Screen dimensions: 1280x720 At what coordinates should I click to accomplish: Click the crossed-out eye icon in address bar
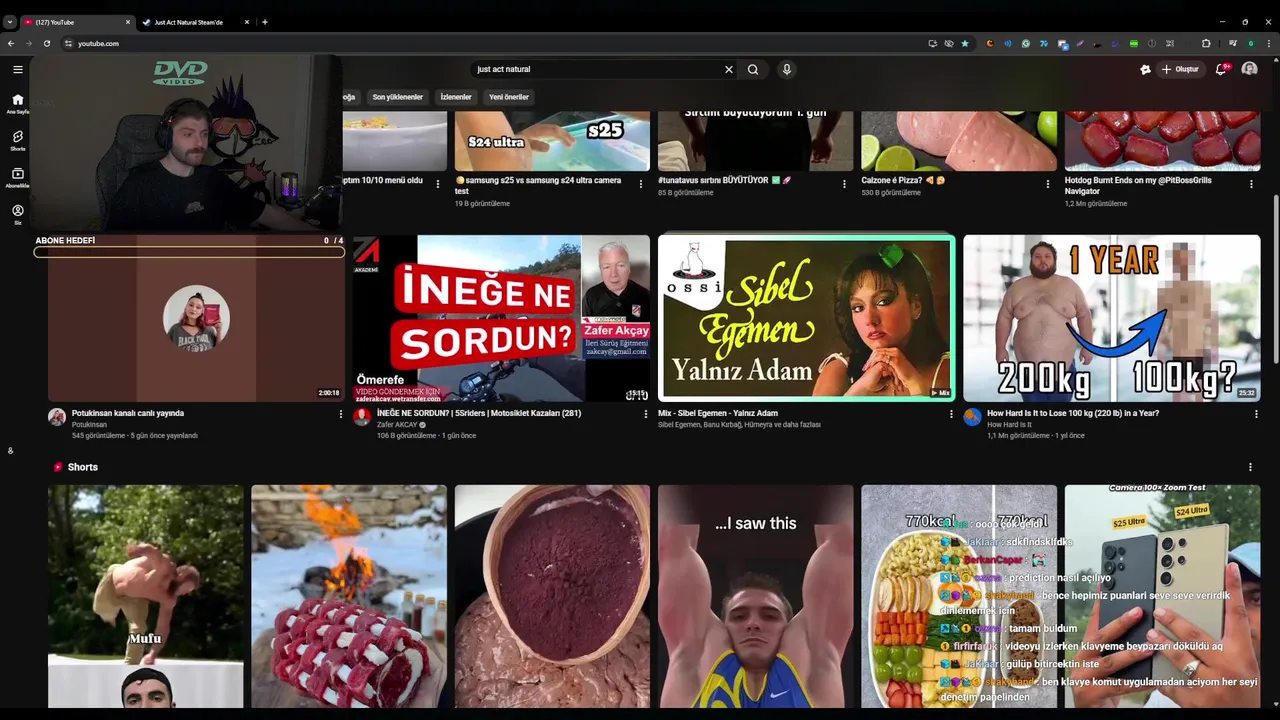pos(949,43)
